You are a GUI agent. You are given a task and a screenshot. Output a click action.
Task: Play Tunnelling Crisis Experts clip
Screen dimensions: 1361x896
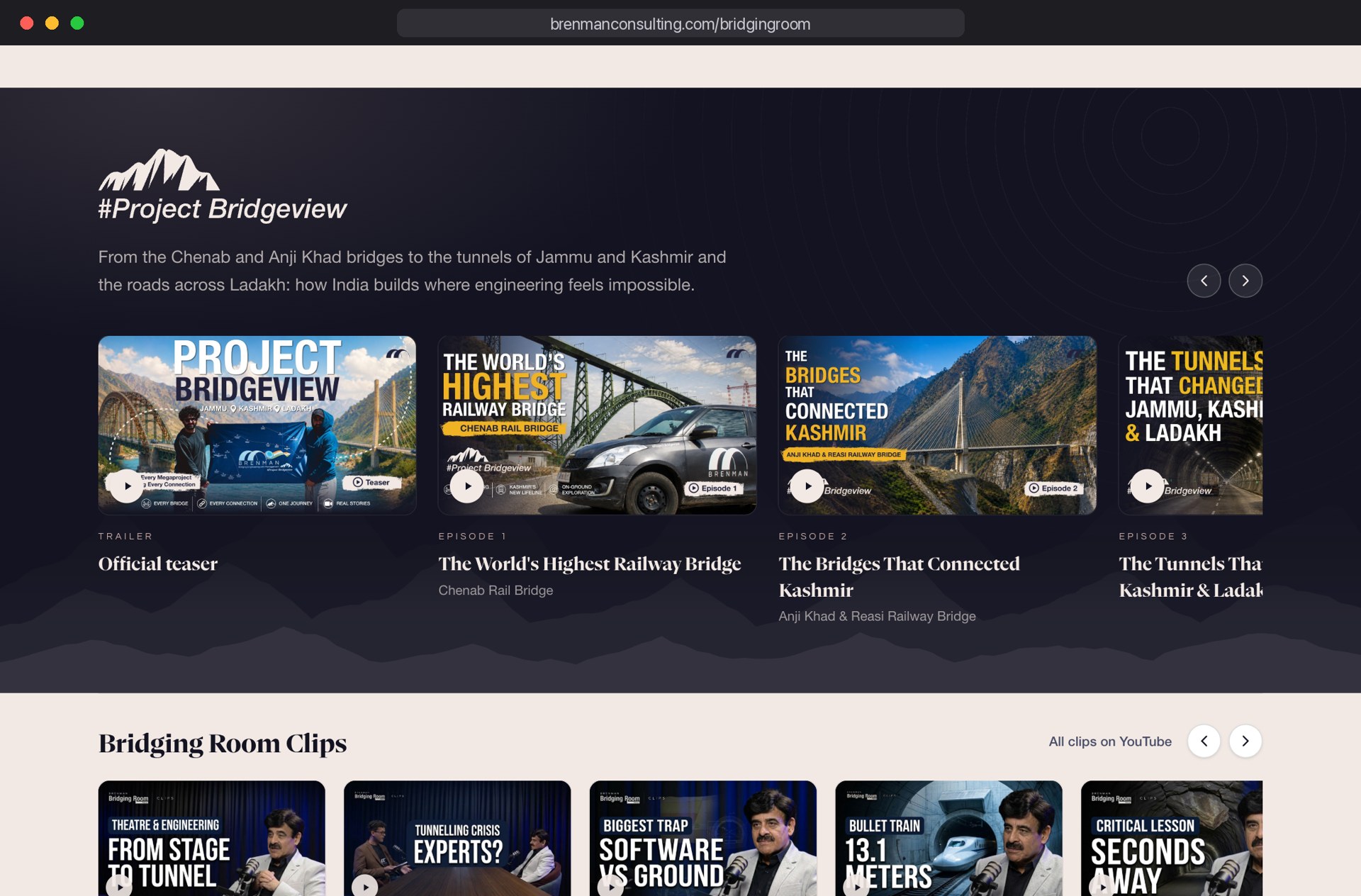tap(365, 887)
